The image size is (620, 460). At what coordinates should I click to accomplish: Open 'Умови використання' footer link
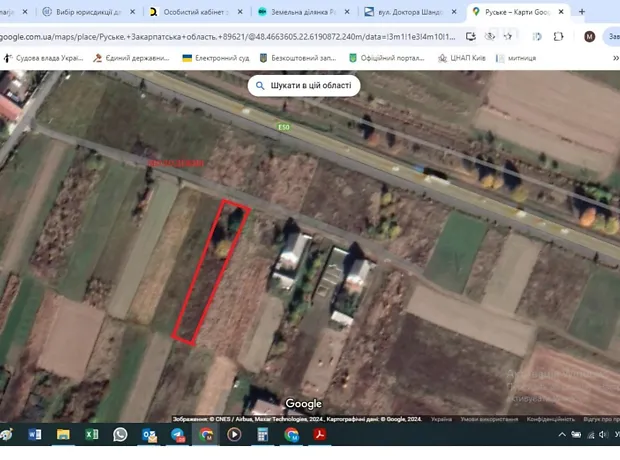489,419
